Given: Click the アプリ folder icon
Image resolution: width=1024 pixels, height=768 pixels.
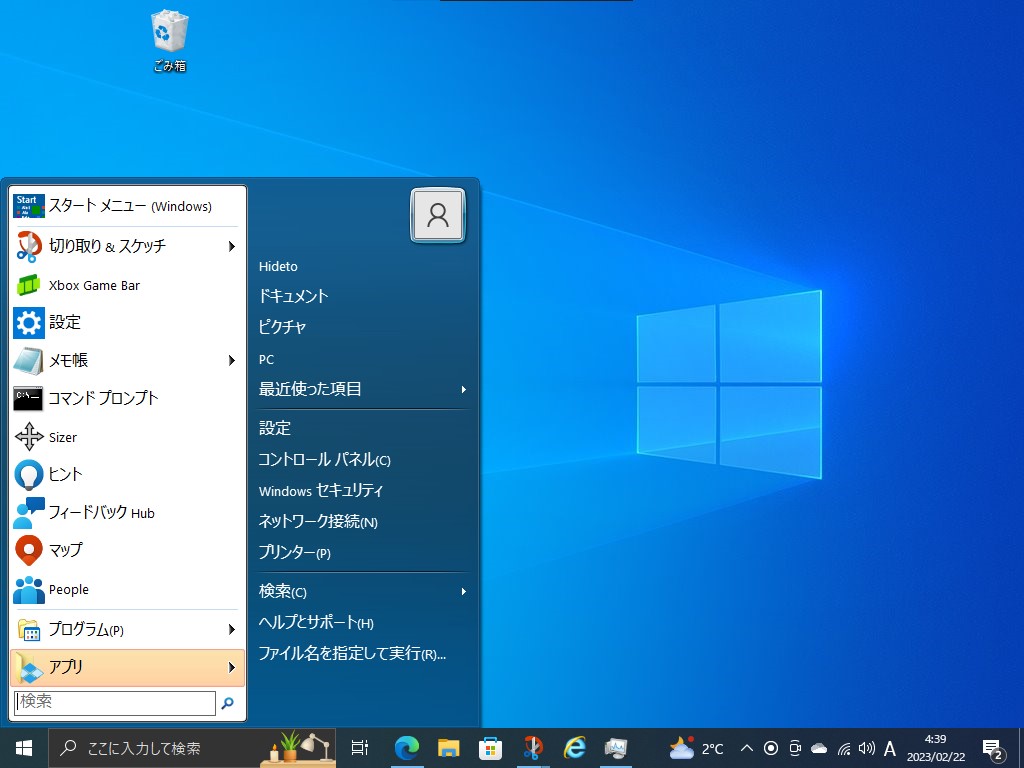Looking at the screenshot, I should 29,667.
